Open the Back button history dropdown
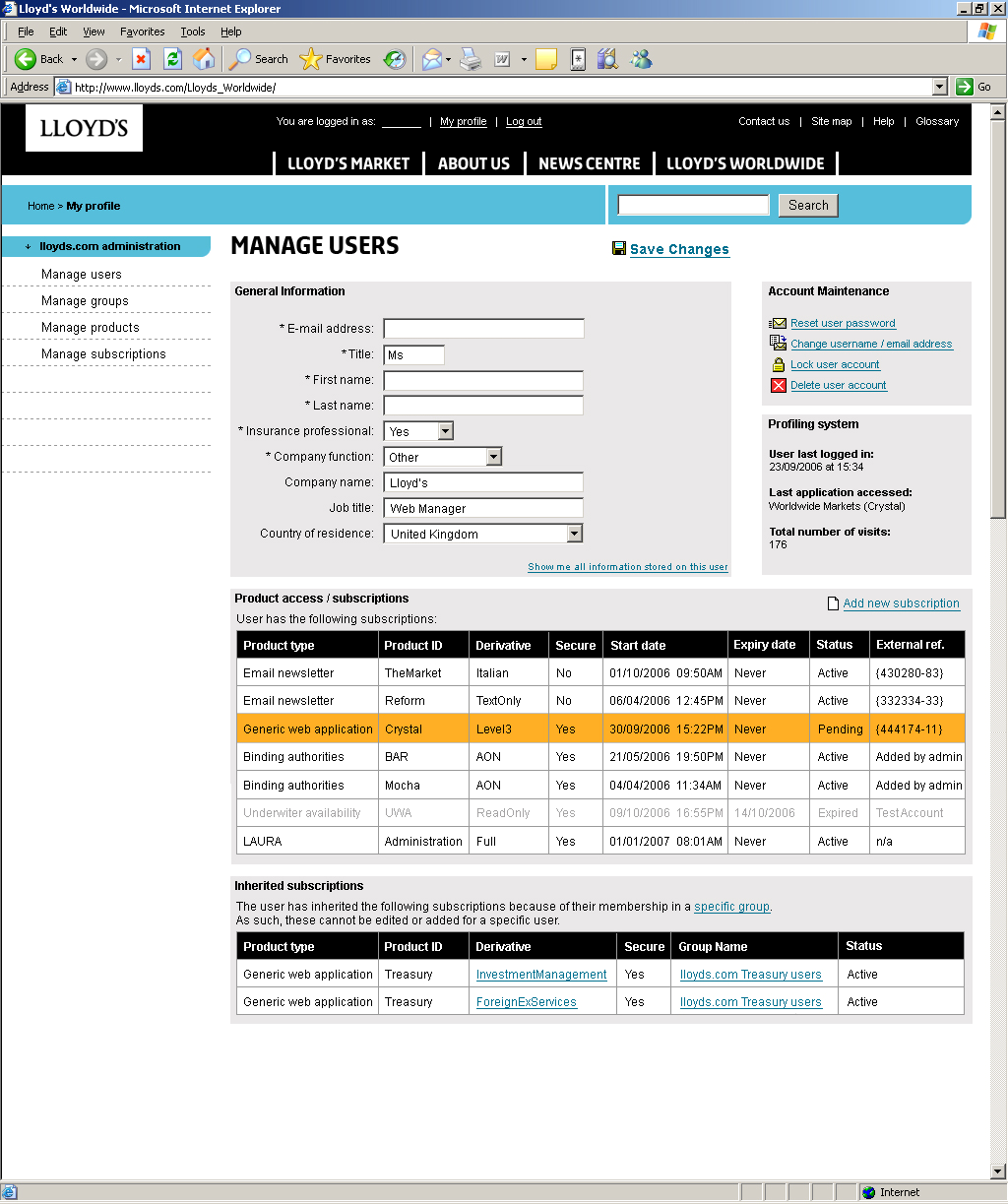 pos(74,59)
